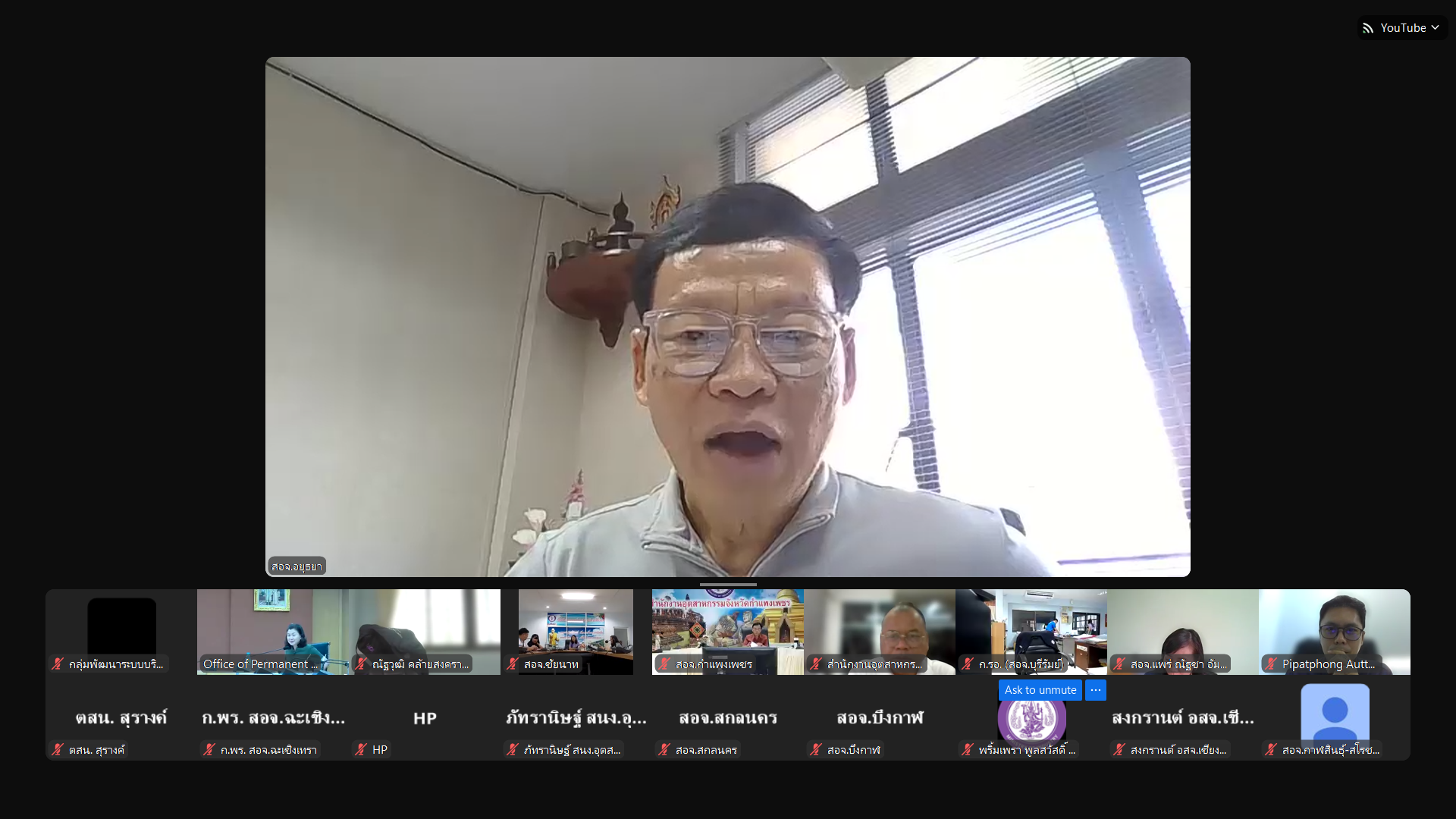
Task: Click muted mic icon on Pipatphong tile
Action: pos(1271,664)
